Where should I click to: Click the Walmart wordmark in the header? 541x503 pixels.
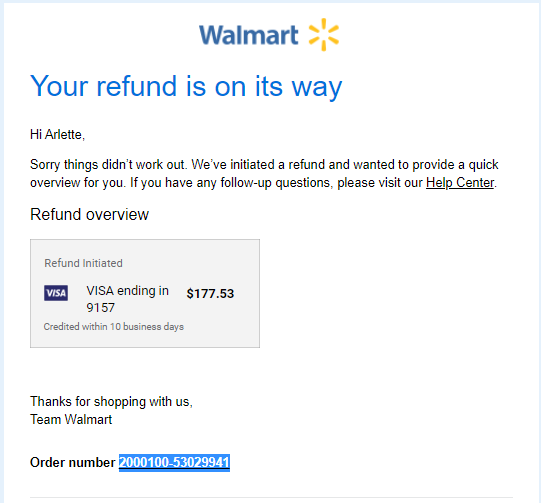click(x=248, y=35)
